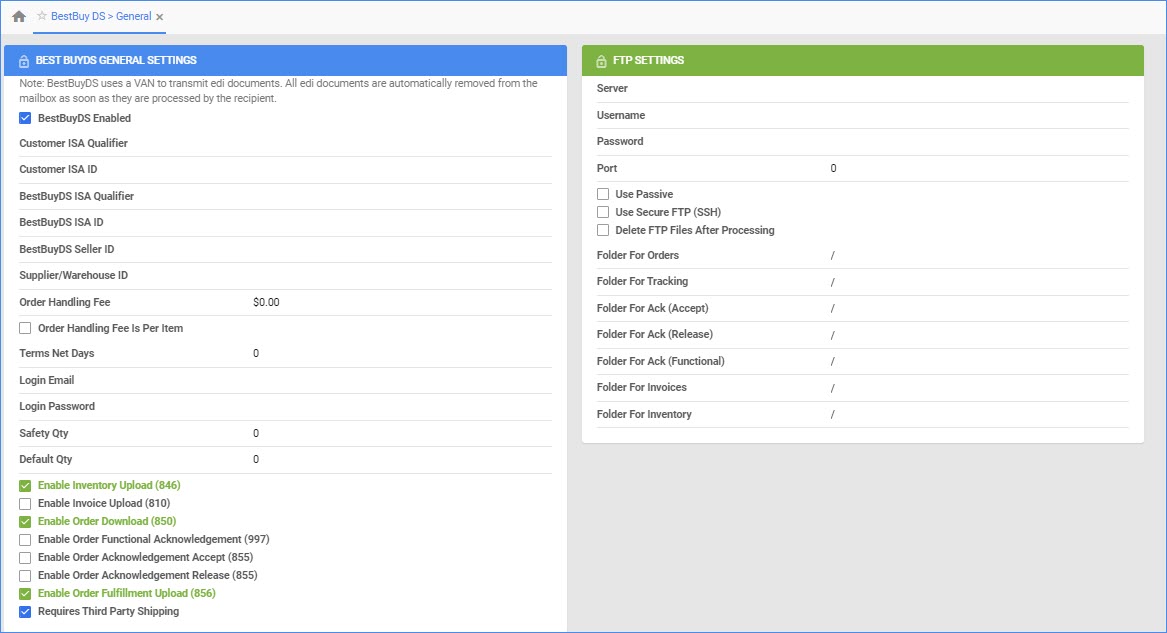Click the Port value field
1167x633 pixels.
tap(979, 168)
